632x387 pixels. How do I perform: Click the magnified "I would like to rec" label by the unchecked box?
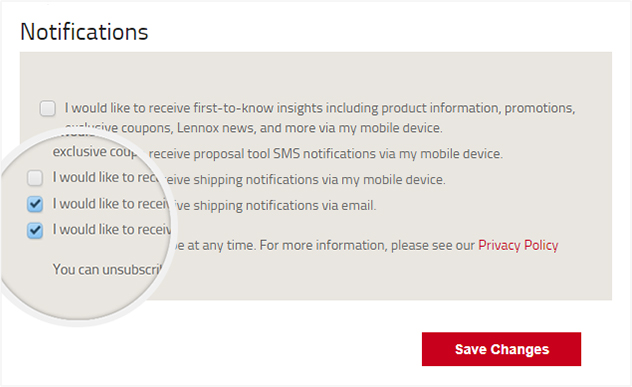coord(105,177)
